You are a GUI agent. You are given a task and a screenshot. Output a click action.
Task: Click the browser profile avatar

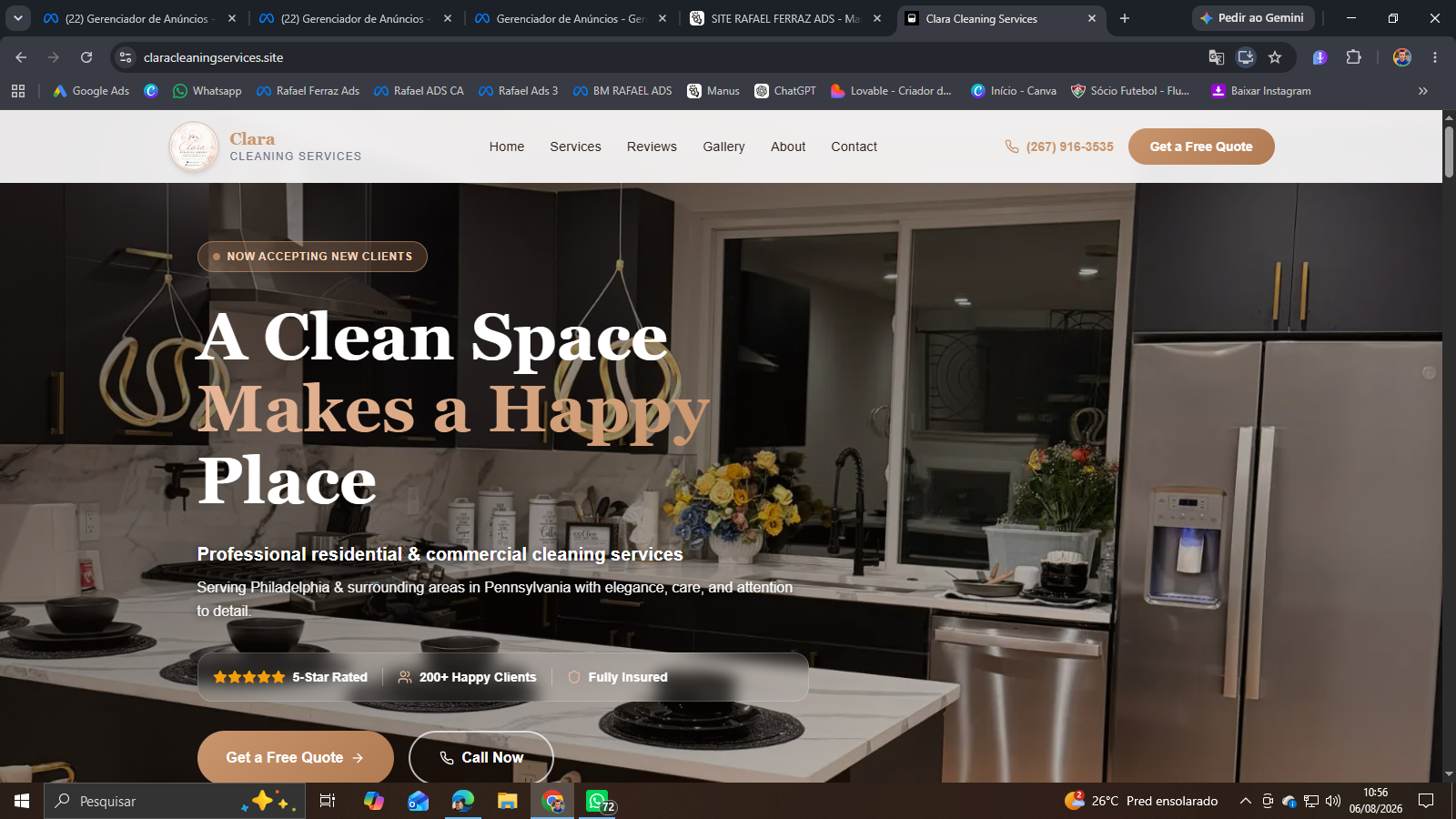[1402, 57]
